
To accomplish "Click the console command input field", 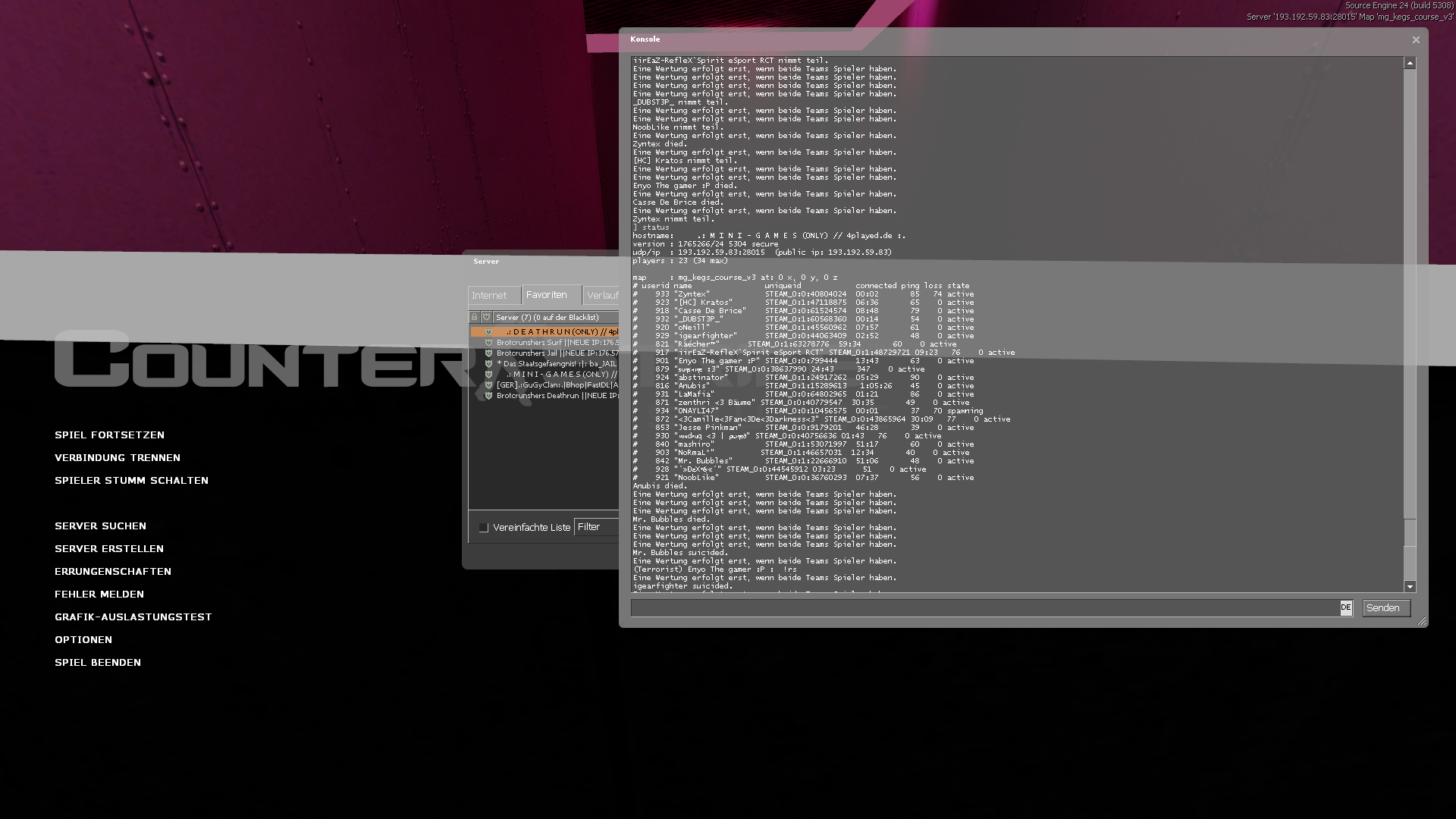I will coord(985,608).
